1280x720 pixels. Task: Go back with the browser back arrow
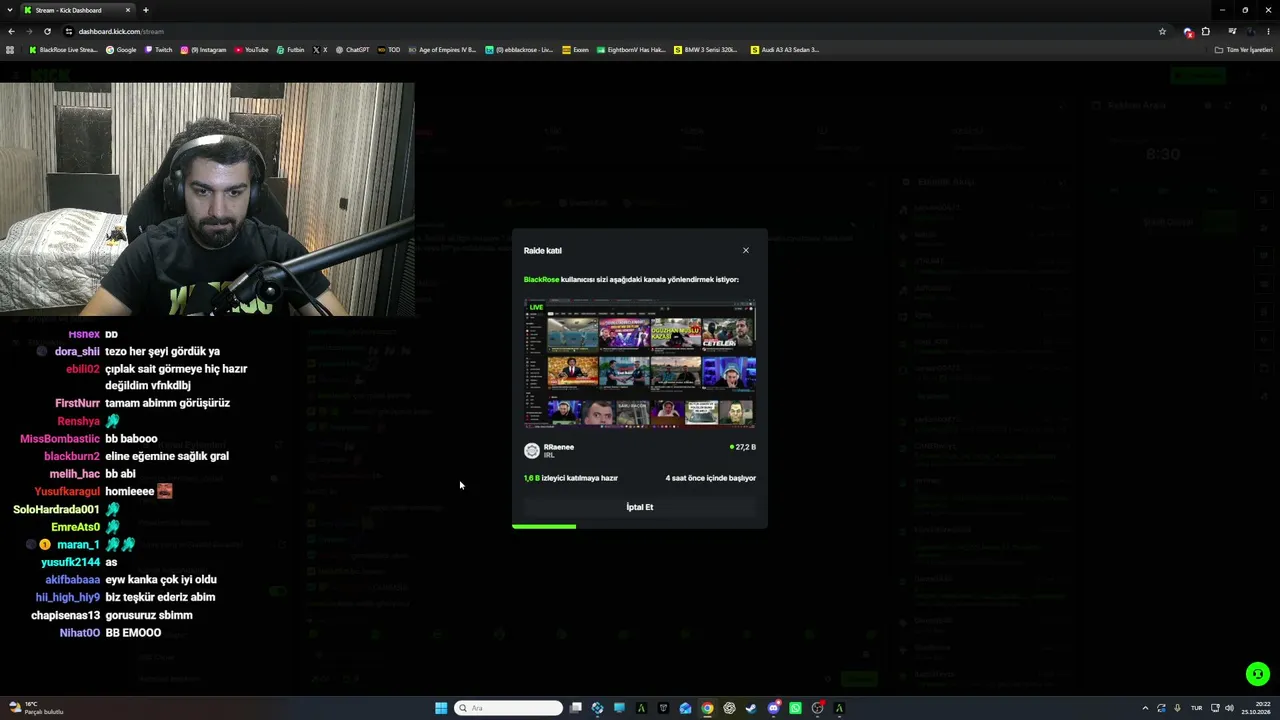point(11,31)
